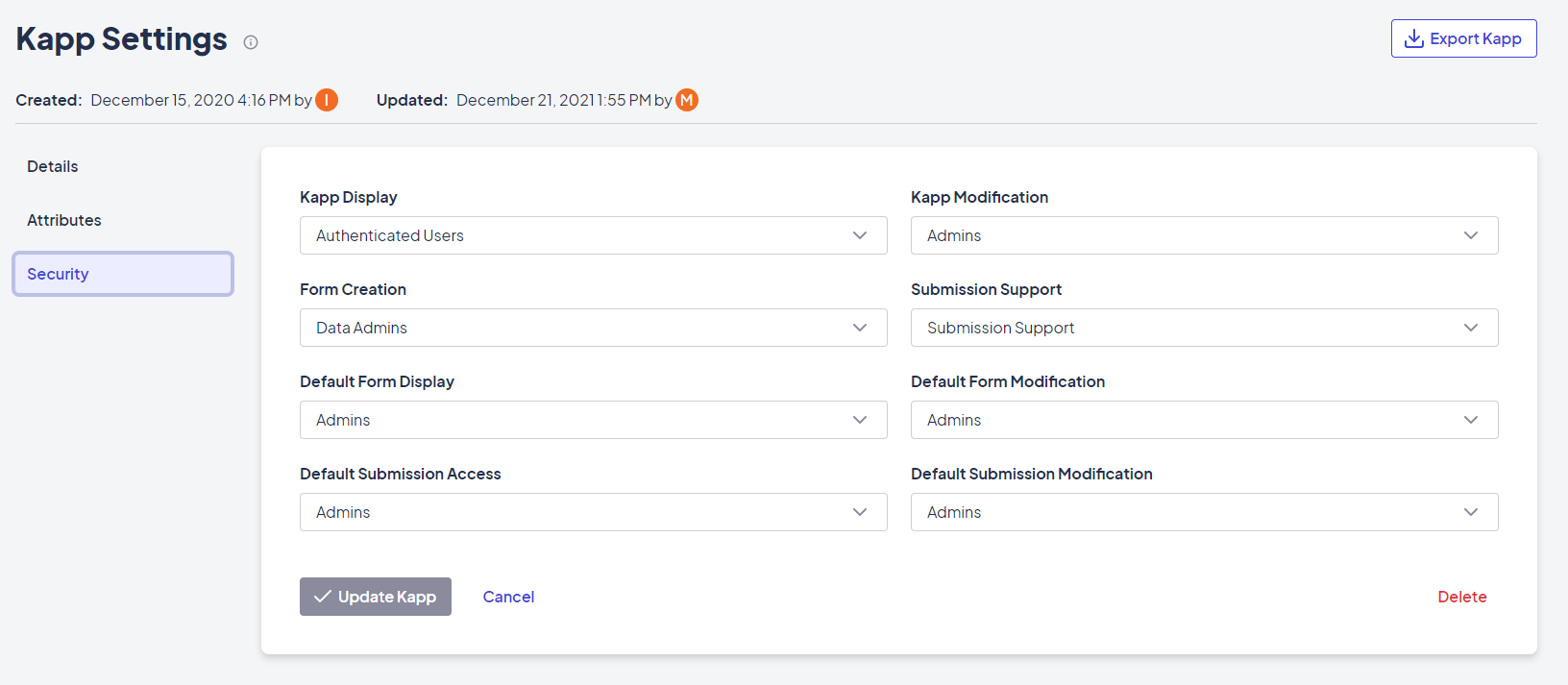Expand the Default Submission Modification chevron
The height and width of the screenshot is (685, 1568).
click(1471, 512)
